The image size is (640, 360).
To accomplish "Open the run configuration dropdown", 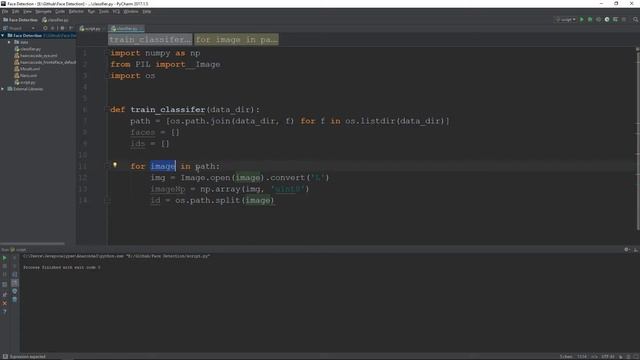I will [x=566, y=19].
